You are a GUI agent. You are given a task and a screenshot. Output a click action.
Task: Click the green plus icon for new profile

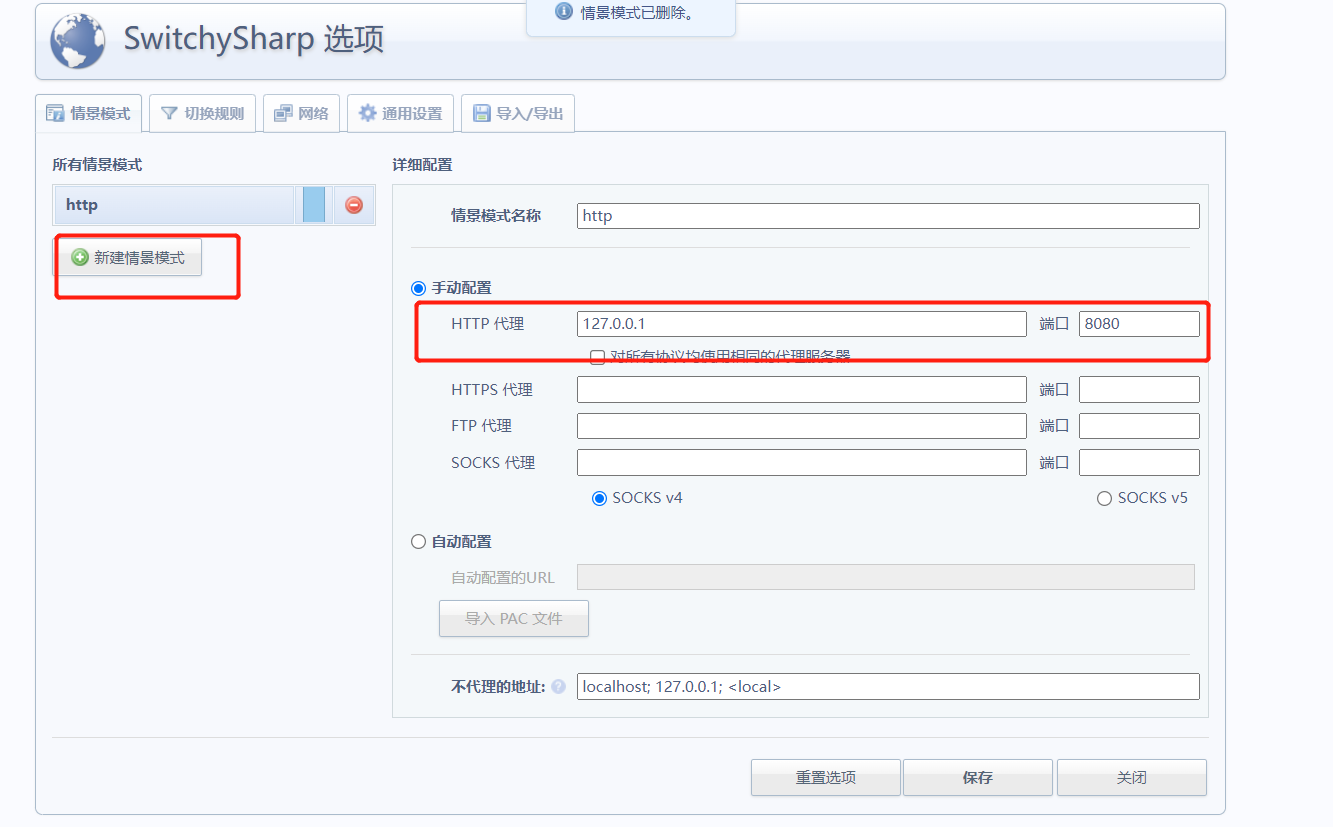pyautogui.click(x=79, y=257)
